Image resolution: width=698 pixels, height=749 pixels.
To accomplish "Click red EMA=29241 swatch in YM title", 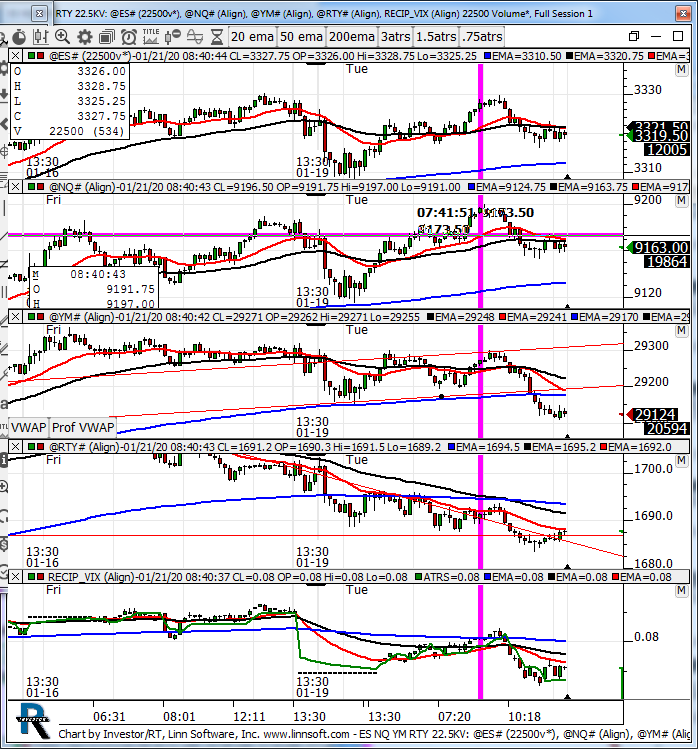I will tap(503, 317).
